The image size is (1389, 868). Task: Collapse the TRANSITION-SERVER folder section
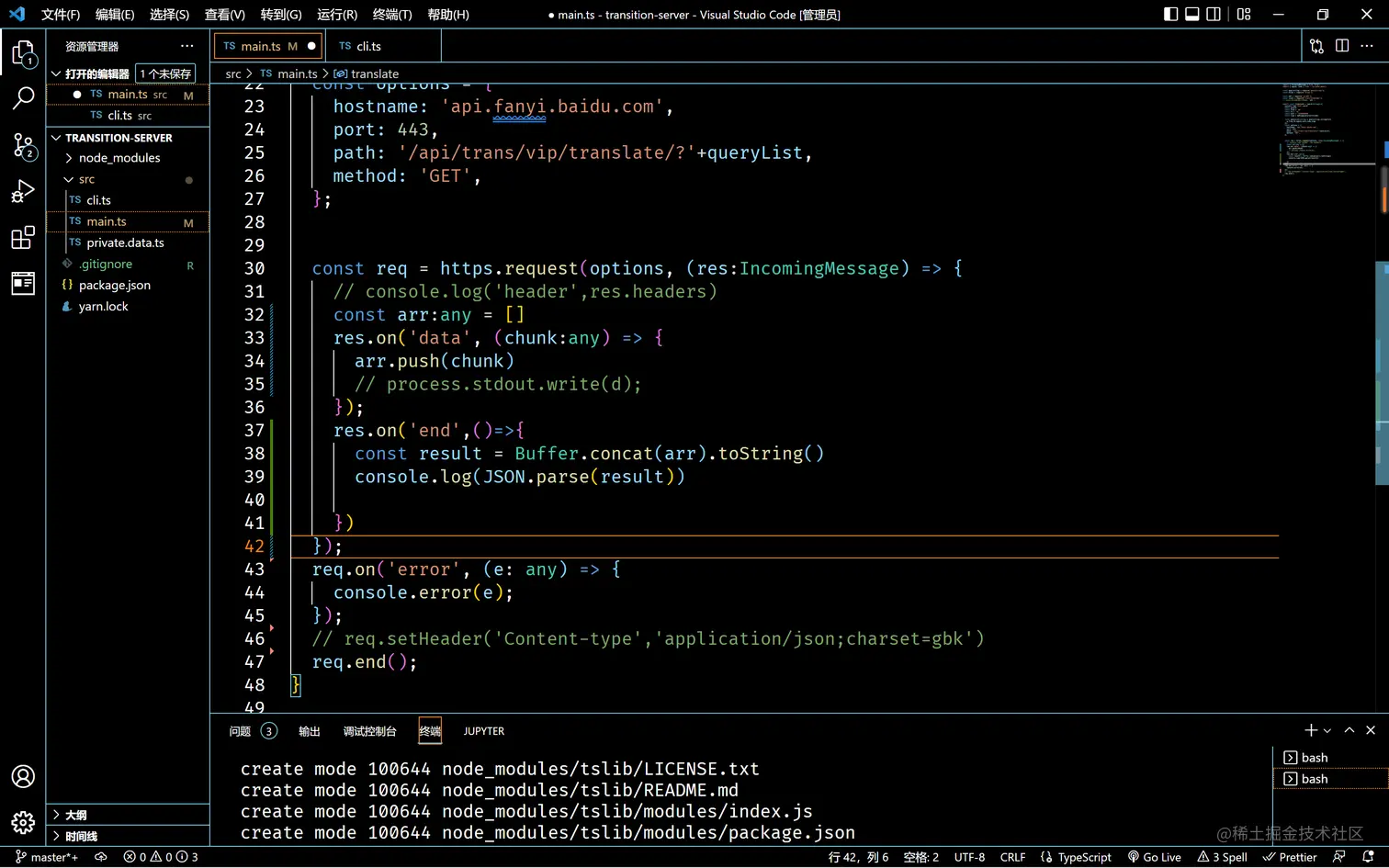click(x=128, y=138)
